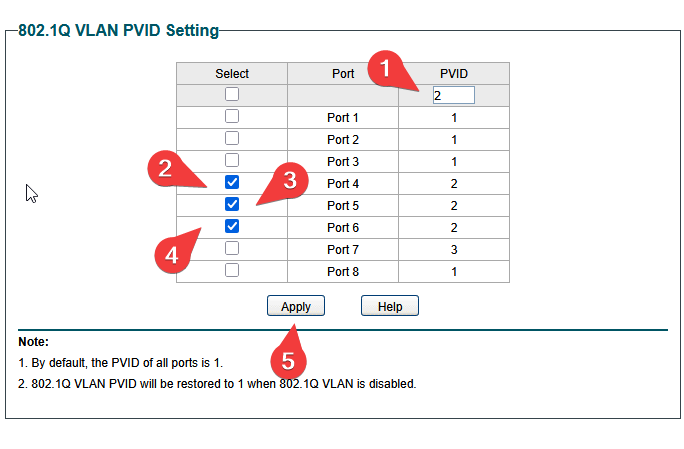Click the Apply button

(x=296, y=306)
